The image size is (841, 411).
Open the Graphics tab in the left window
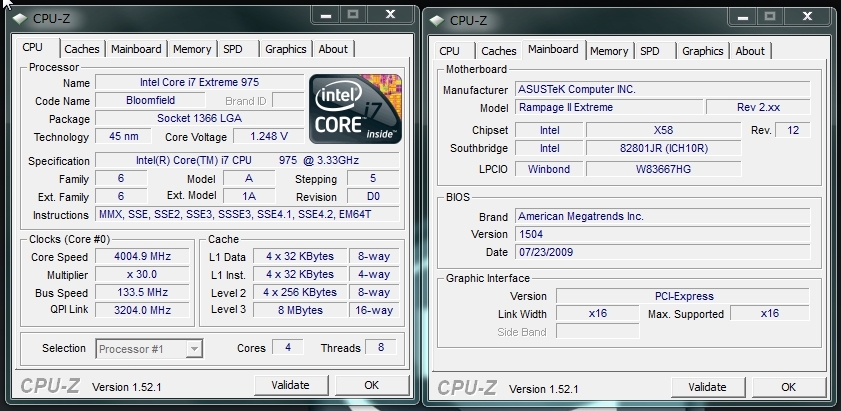pos(286,49)
